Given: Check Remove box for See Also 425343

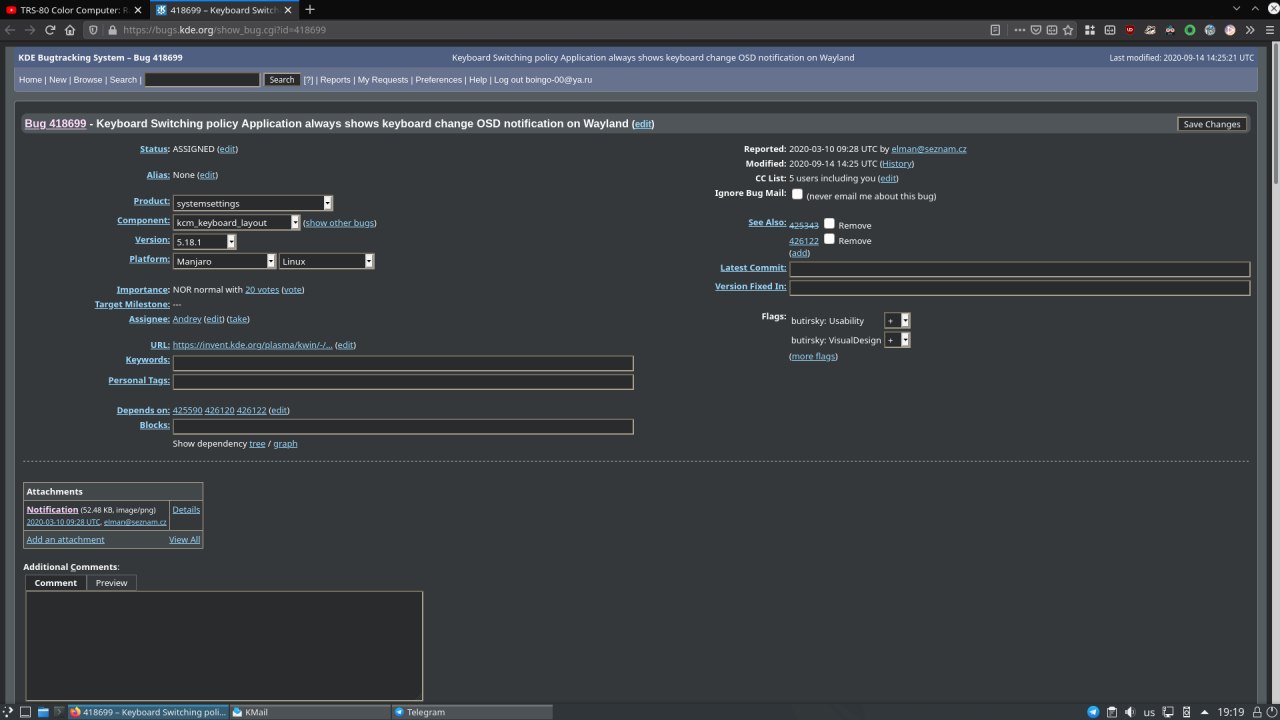Looking at the screenshot, I should pos(829,224).
